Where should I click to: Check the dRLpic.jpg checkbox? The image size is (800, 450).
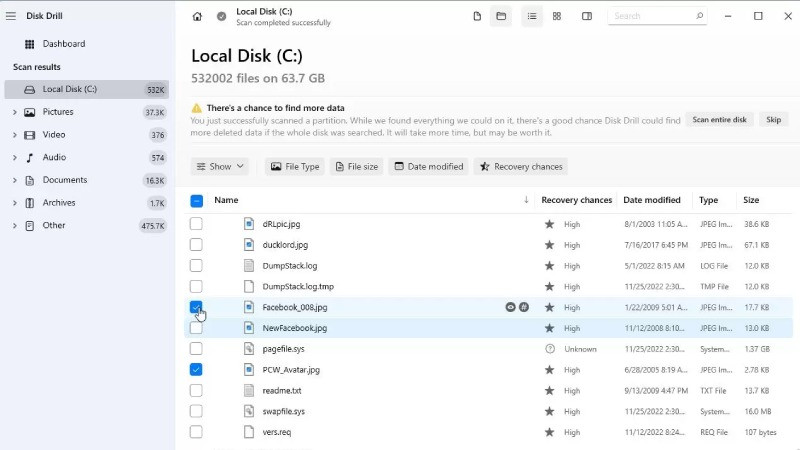[196, 224]
